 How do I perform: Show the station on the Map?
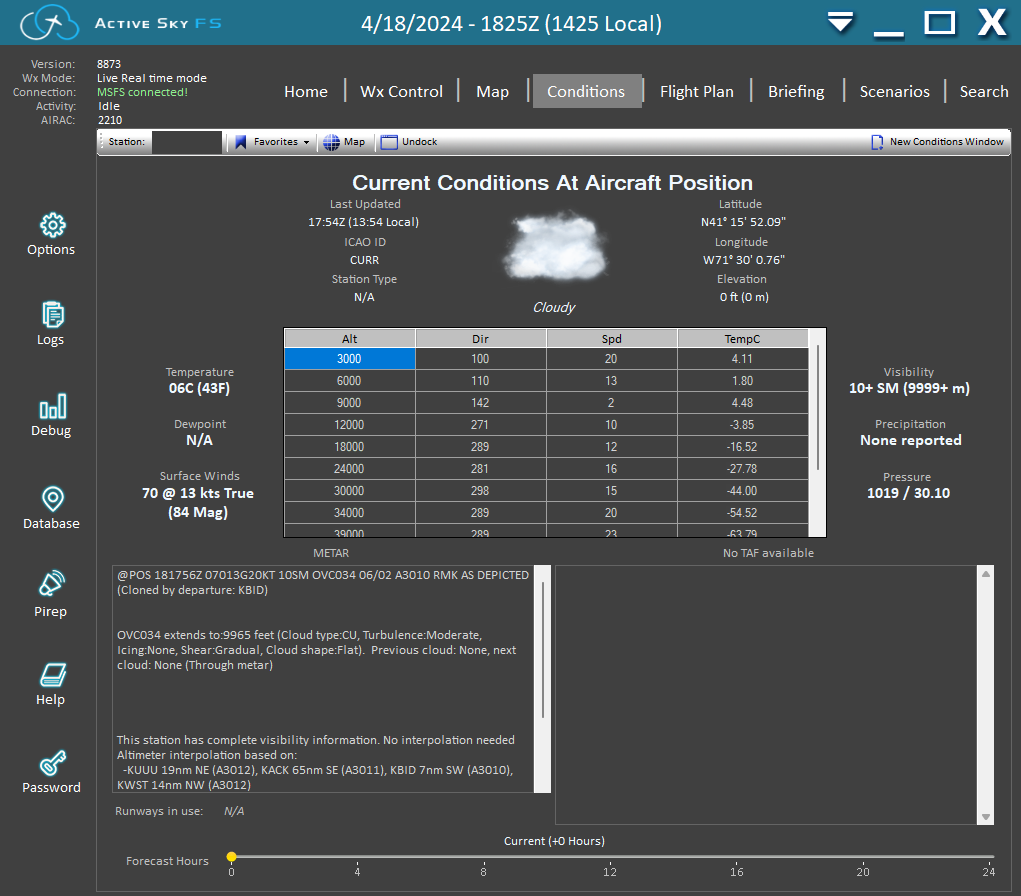pyautogui.click(x=344, y=141)
